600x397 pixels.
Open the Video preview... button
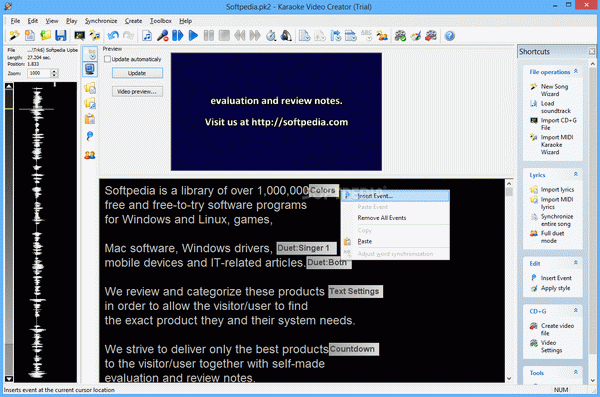pos(137,91)
